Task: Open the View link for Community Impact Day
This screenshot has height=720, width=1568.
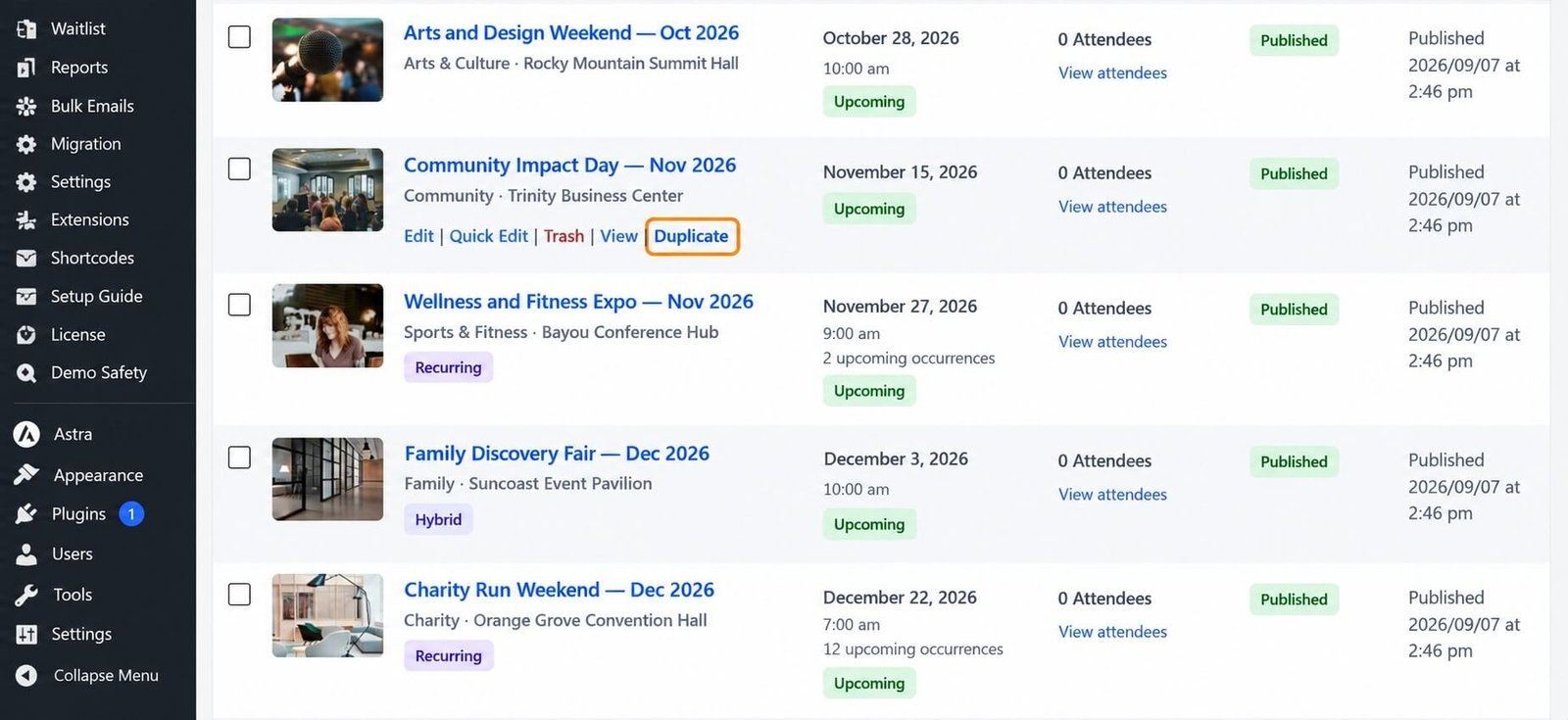Action: click(619, 236)
